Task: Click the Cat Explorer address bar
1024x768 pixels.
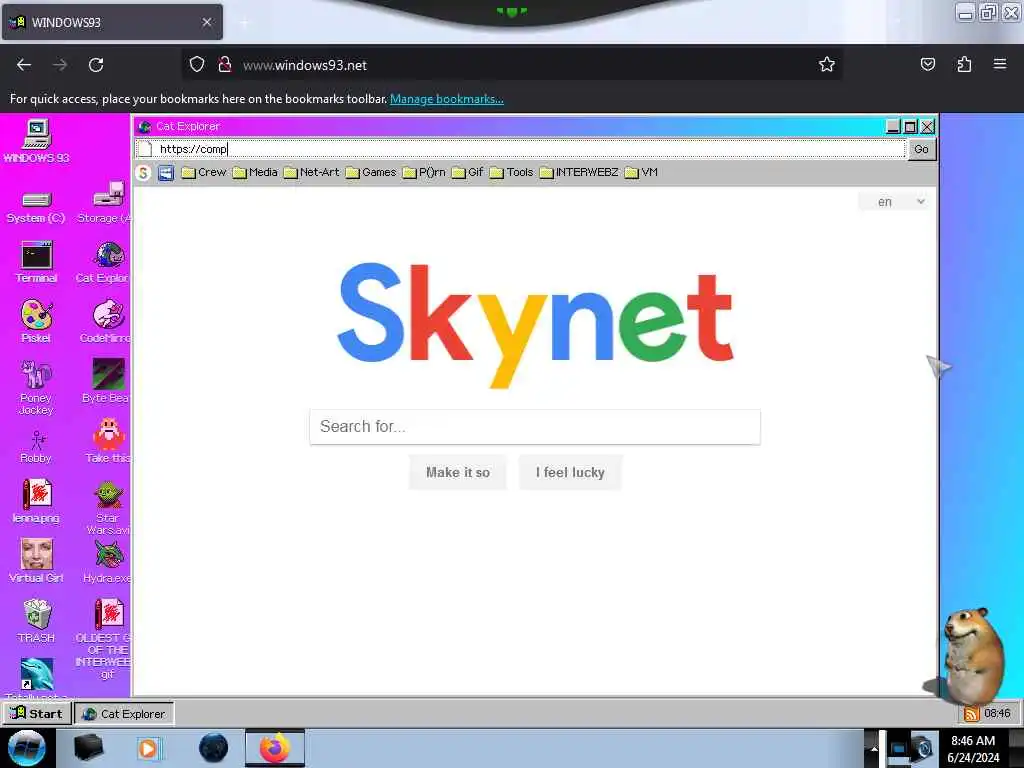Action: 521,149
